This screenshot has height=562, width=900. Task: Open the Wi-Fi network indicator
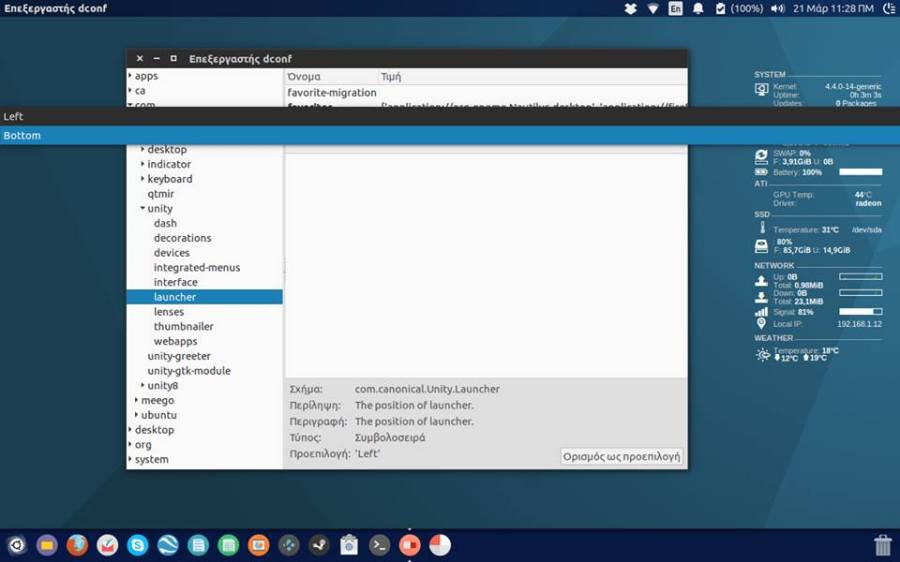(653, 9)
